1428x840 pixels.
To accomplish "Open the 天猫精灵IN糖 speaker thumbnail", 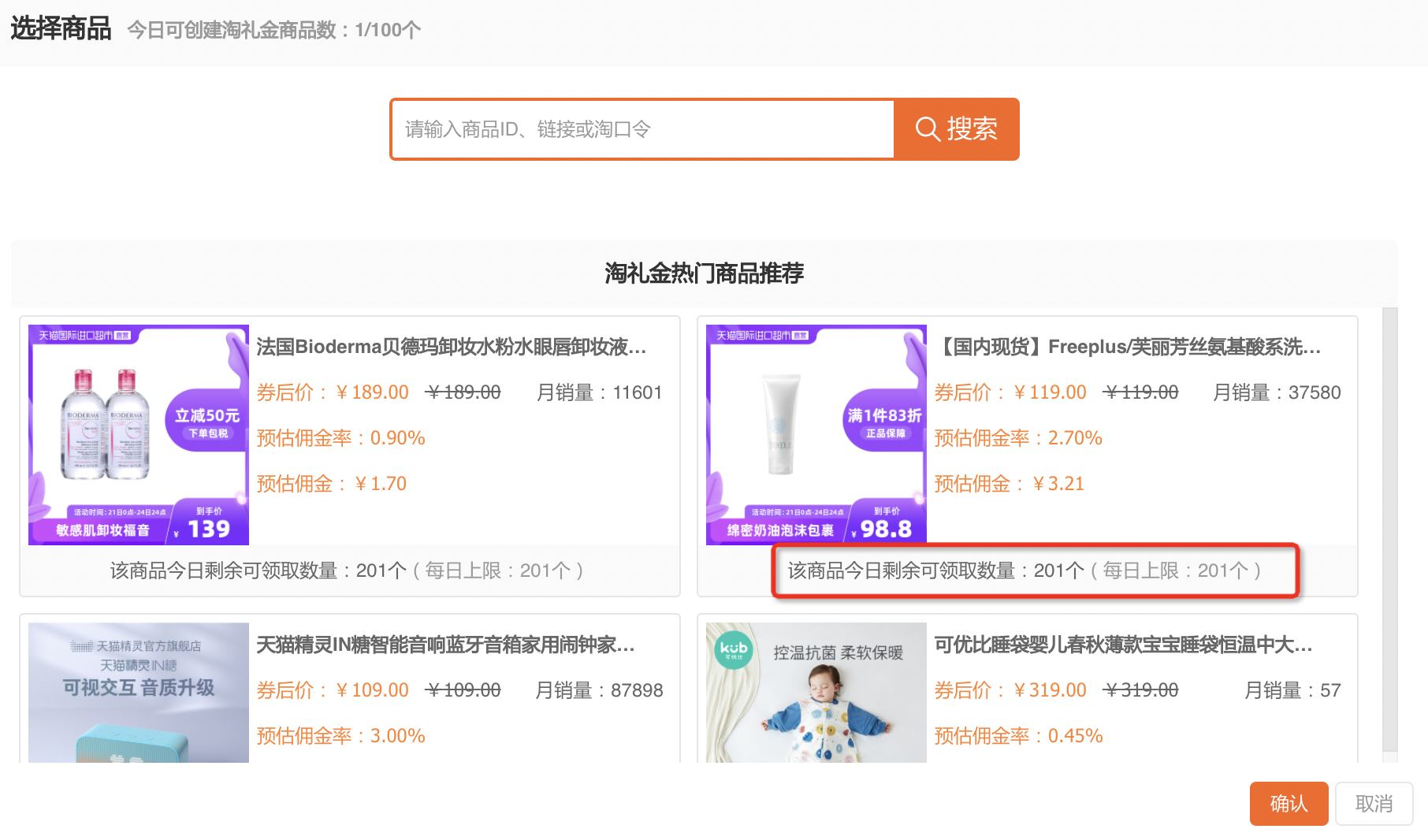I will [x=139, y=693].
